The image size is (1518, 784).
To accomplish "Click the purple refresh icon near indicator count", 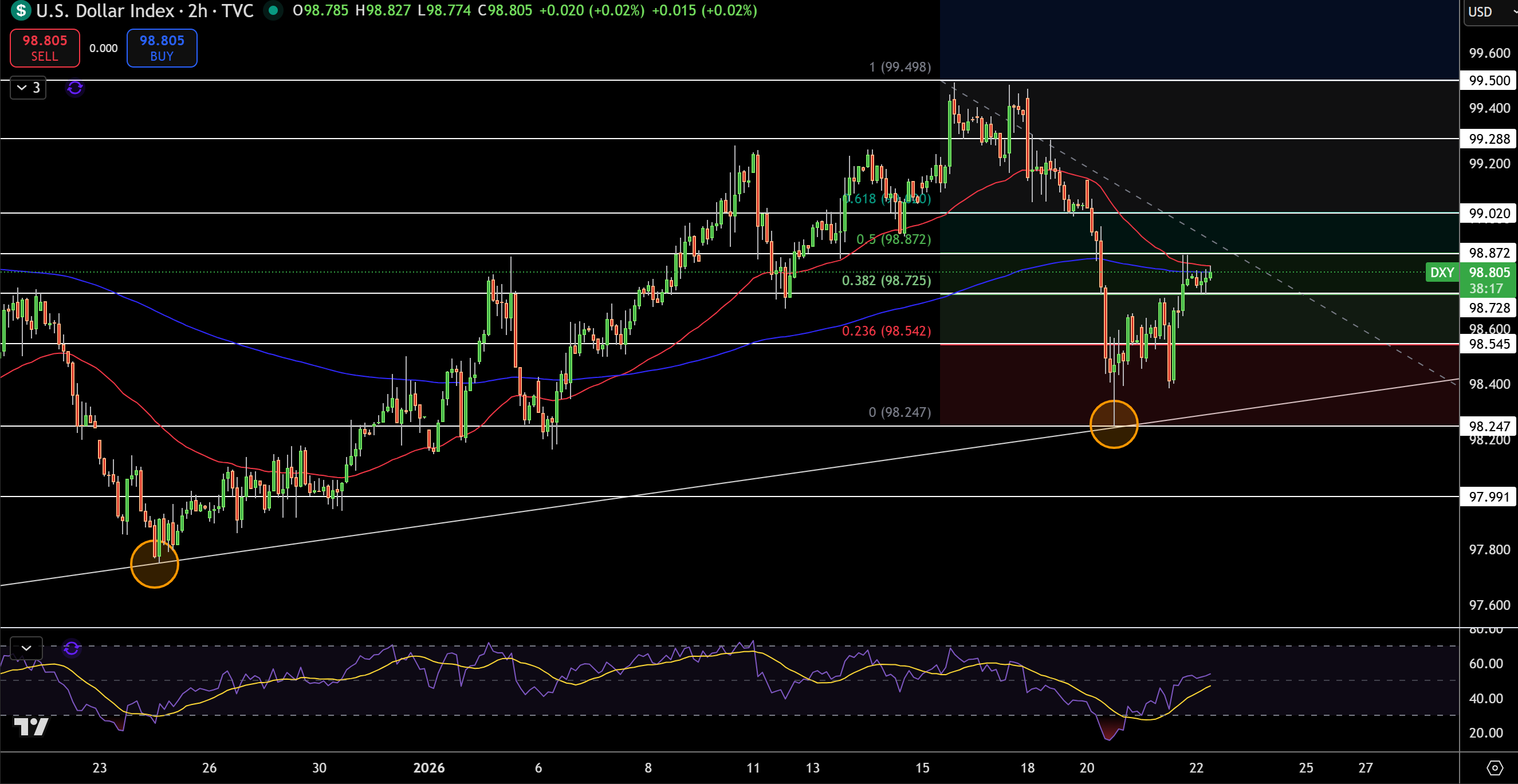I will 75,88.
